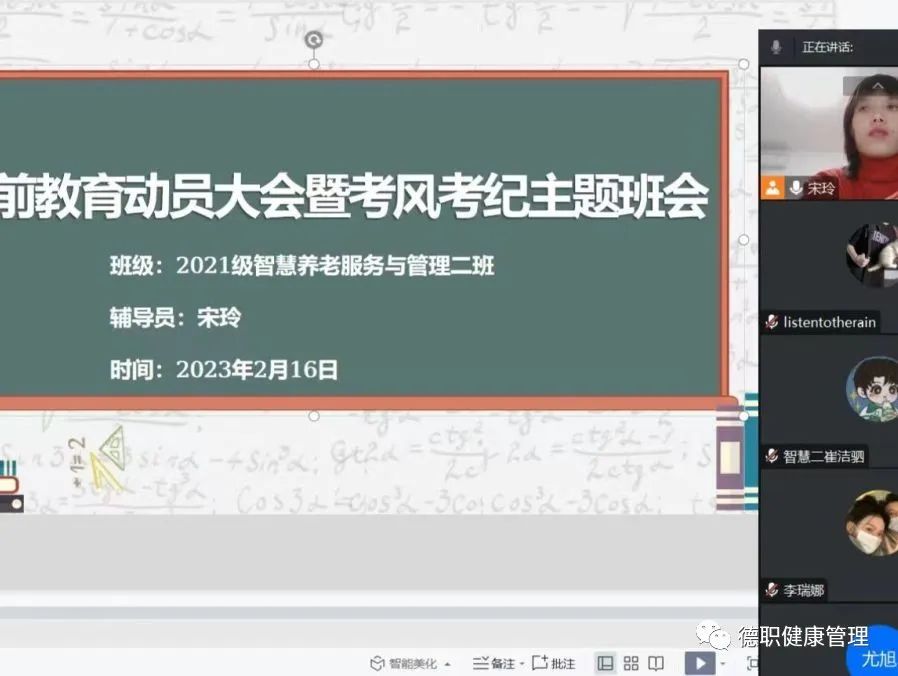
Task: Click the orange host icon beside 宋玲
Action: coord(773,187)
